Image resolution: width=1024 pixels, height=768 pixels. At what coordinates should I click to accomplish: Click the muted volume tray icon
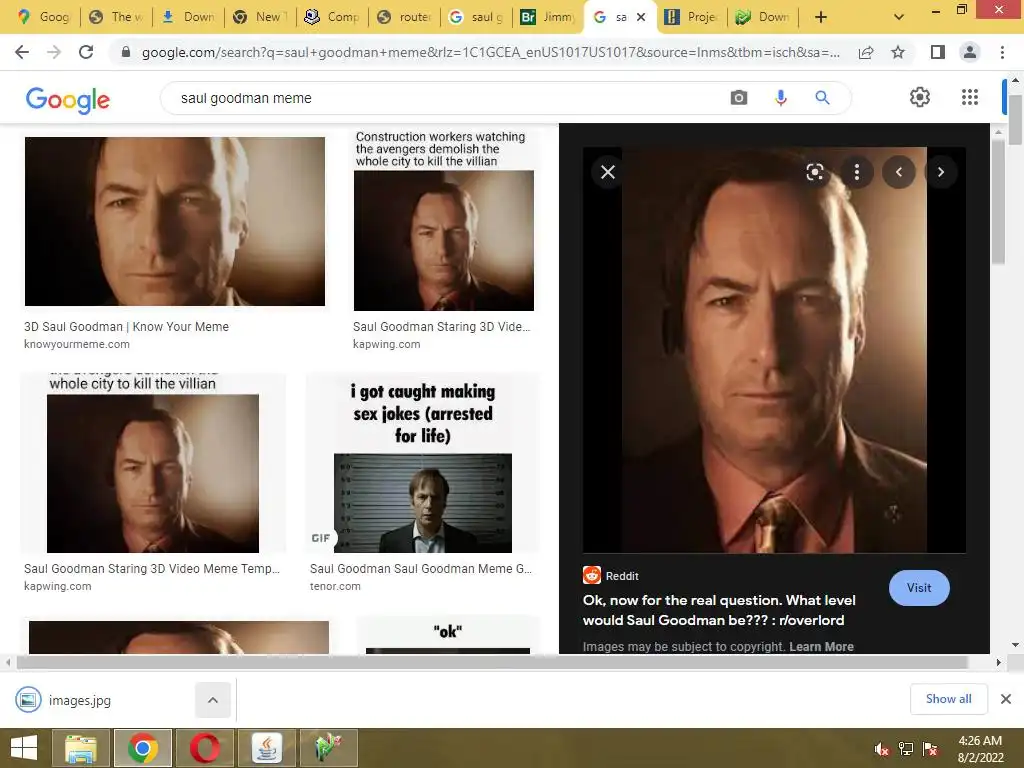(882, 749)
